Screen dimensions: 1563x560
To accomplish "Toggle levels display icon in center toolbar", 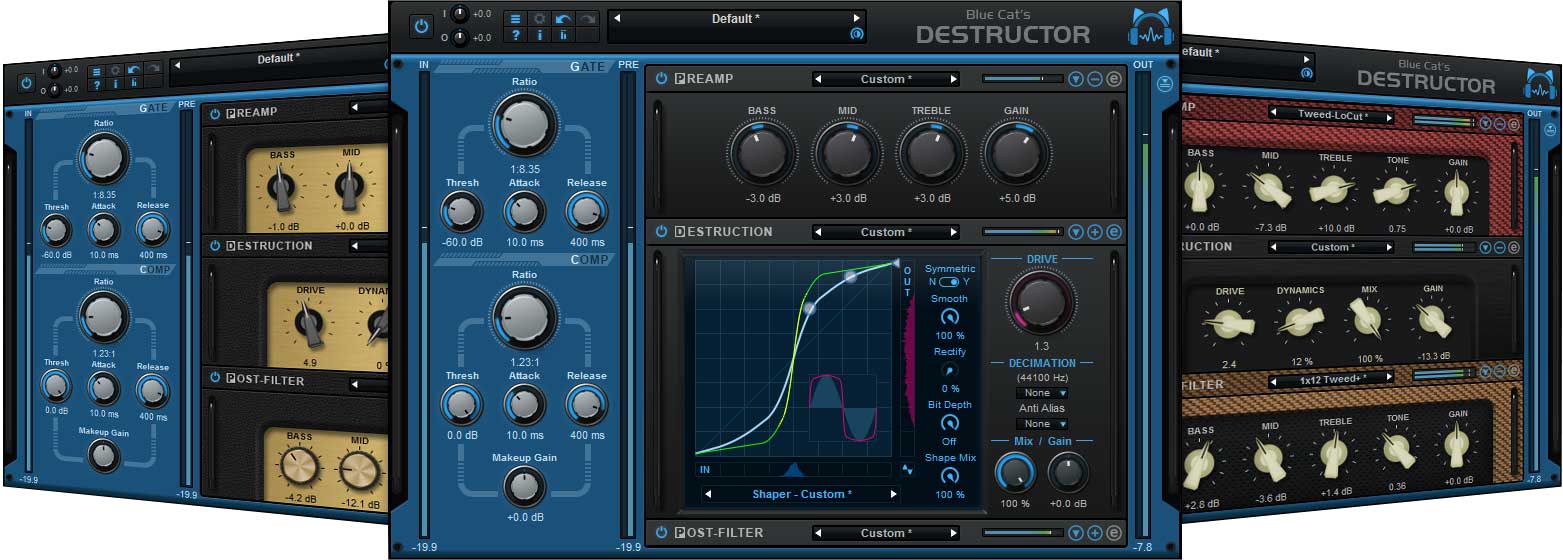I will (564, 36).
